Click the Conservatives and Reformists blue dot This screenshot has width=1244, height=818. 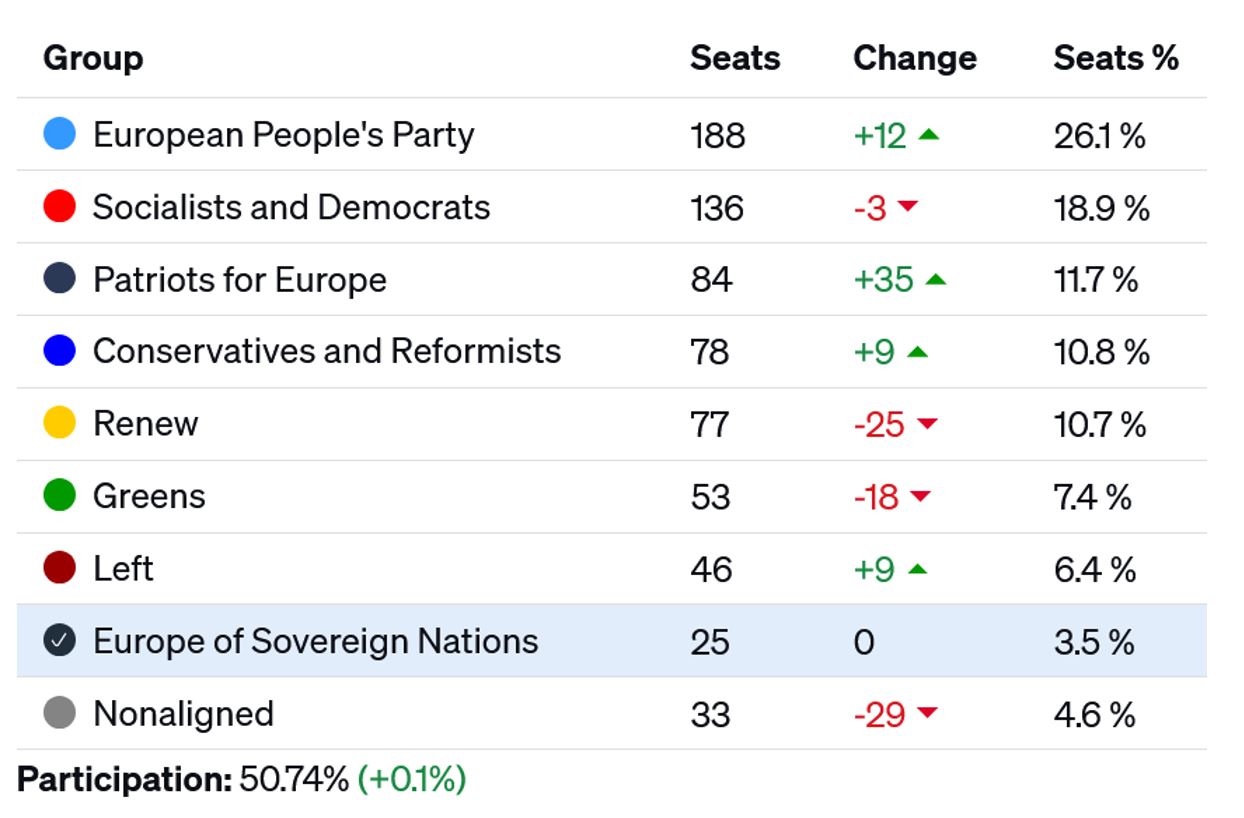(60, 351)
